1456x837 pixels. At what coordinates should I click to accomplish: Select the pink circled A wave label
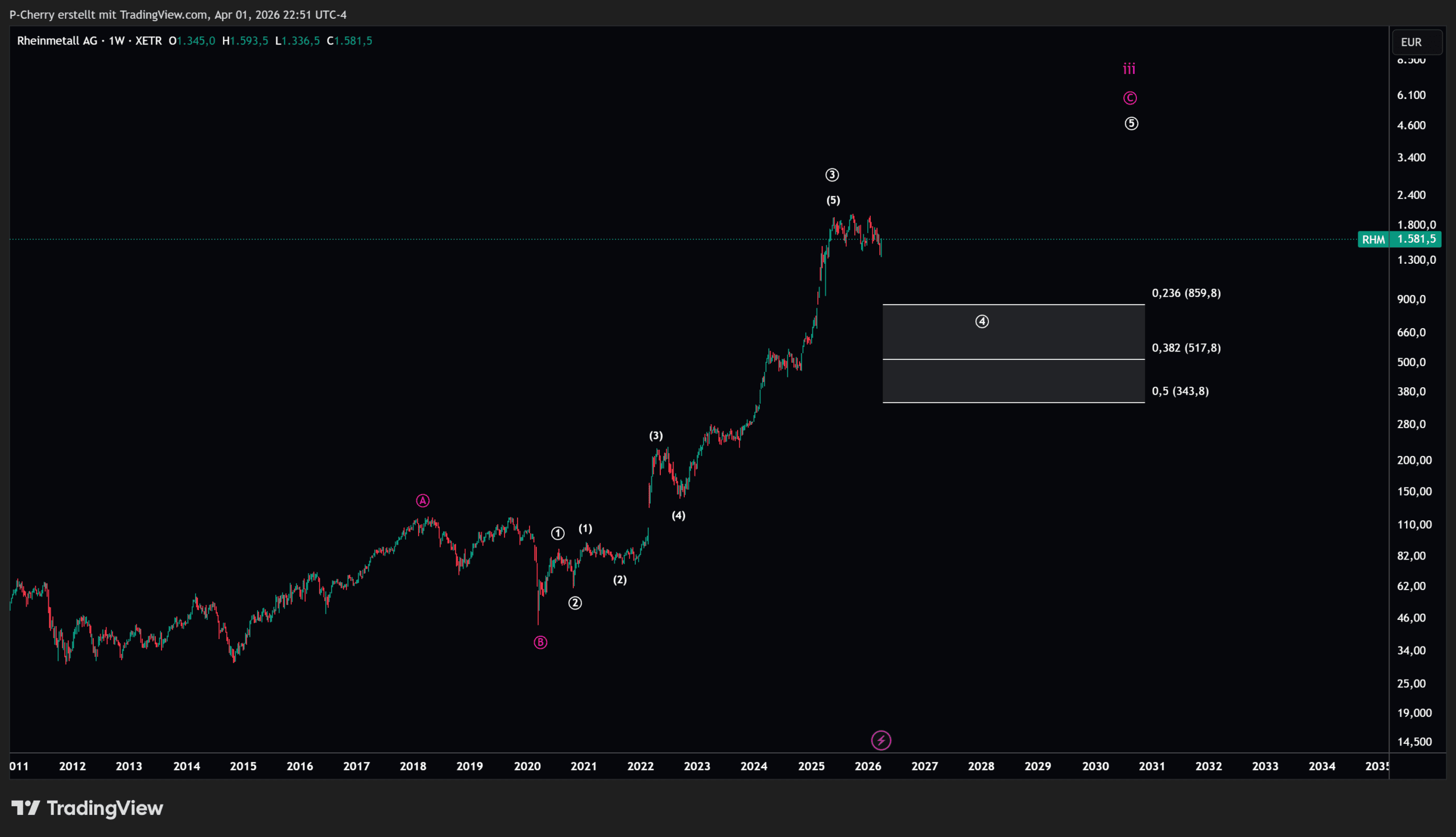[423, 501]
